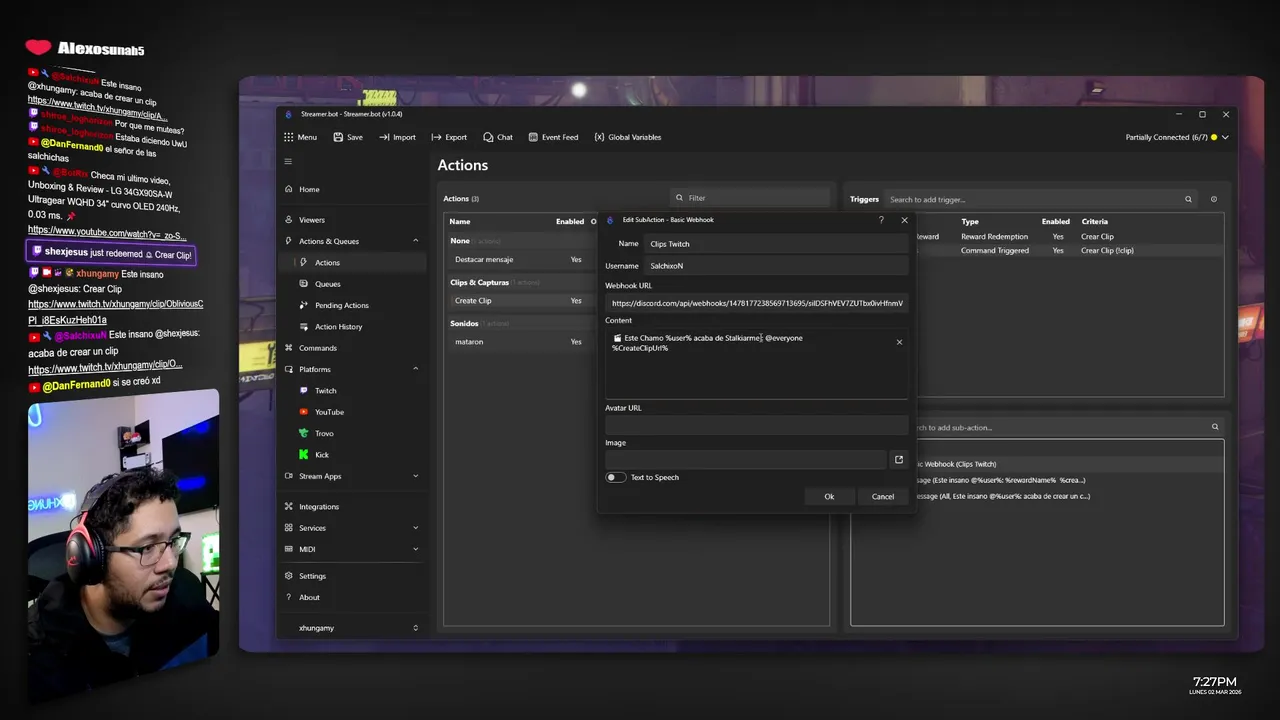Click the Triggers search magnifier icon
Image resolution: width=1280 pixels, height=720 pixels.
pos(1188,199)
